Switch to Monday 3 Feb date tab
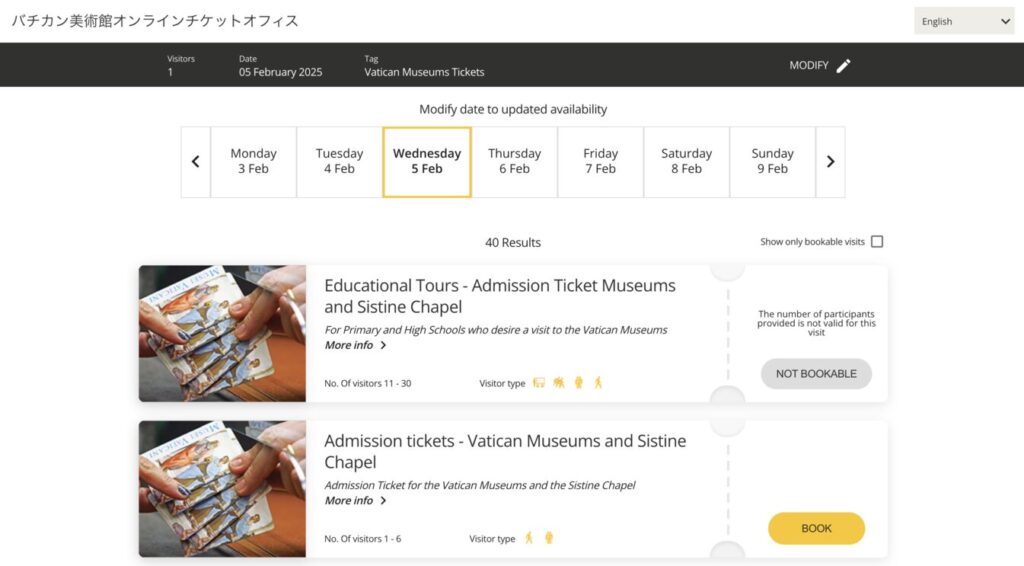Viewport: 1024px width, 566px height. 253,162
